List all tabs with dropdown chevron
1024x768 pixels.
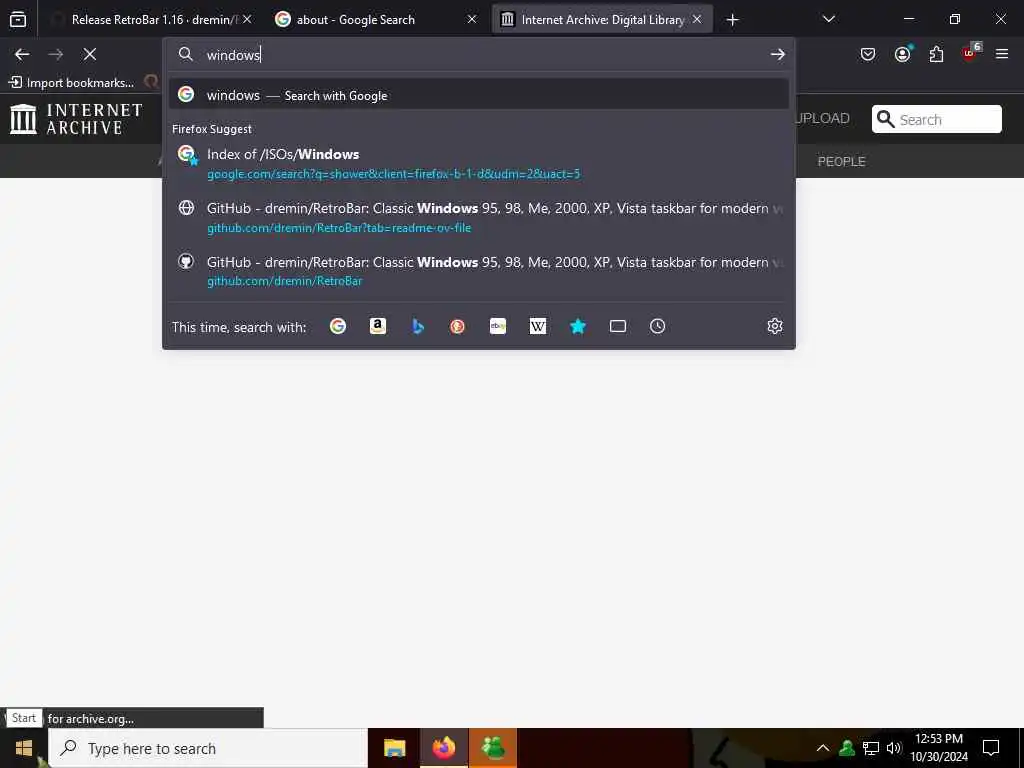click(x=829, y=20)
